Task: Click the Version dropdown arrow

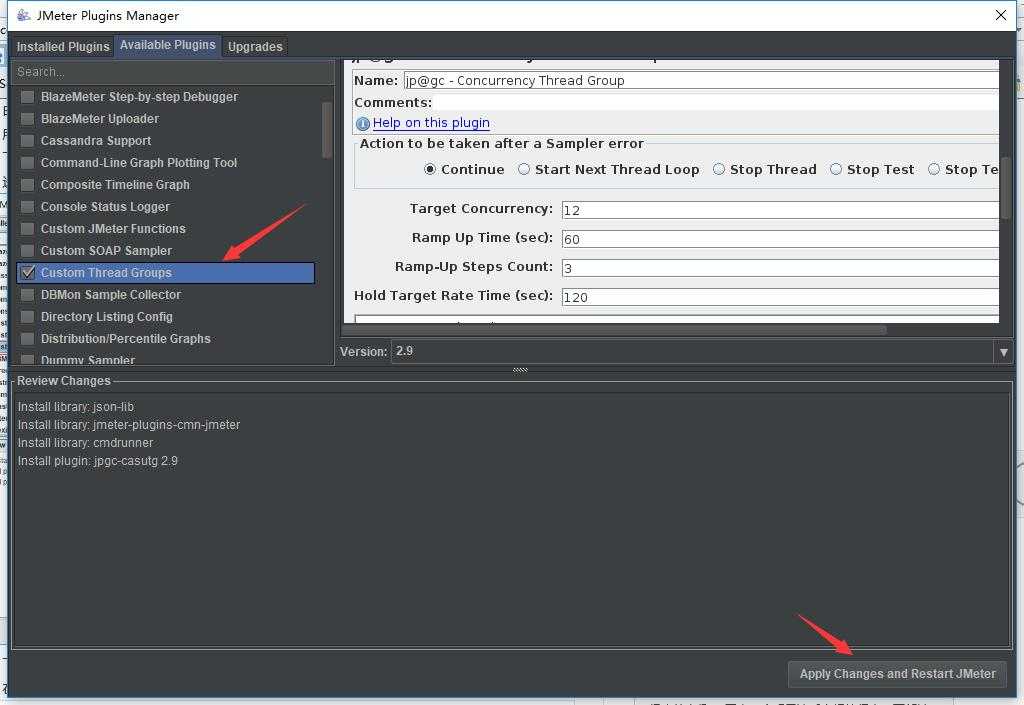Action: click(1003, 352)
